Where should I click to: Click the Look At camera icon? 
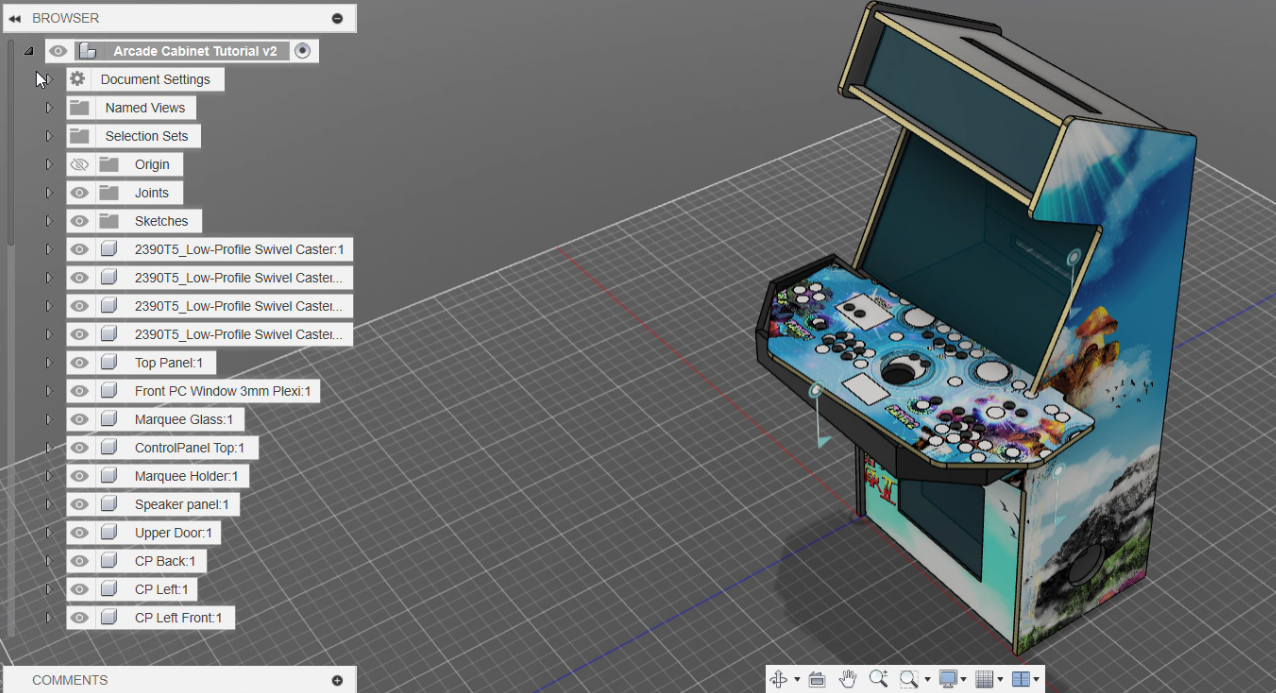point(816,679)
